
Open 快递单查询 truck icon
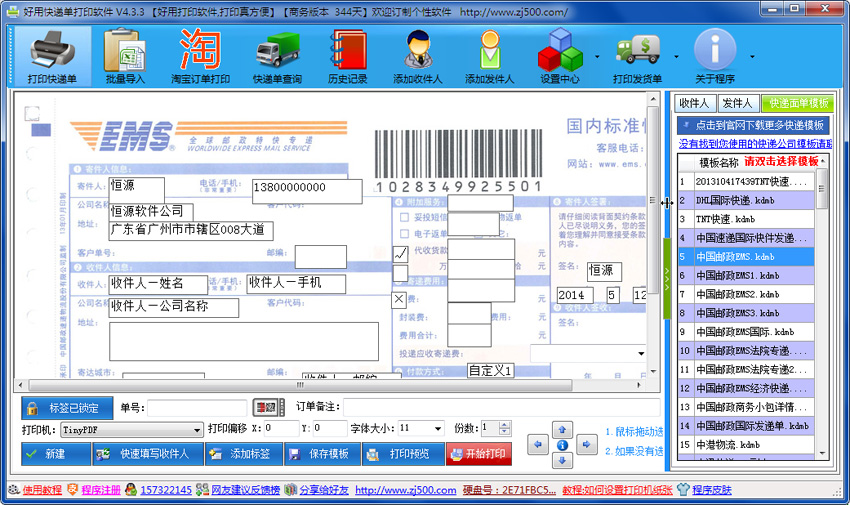(x=277, y=57)
